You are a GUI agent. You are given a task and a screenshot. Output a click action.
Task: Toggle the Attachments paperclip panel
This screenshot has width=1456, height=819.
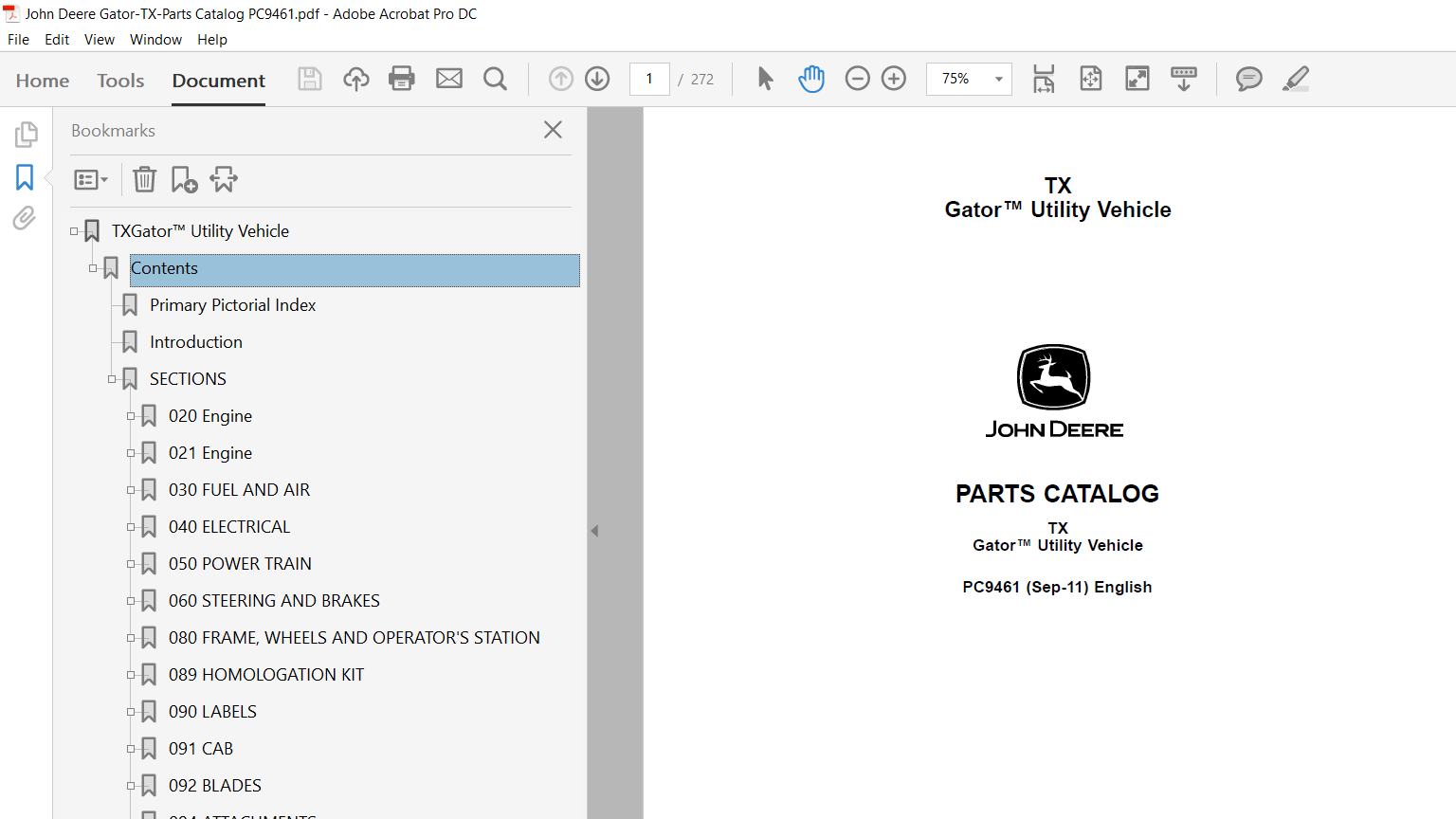tap(25, 219)
